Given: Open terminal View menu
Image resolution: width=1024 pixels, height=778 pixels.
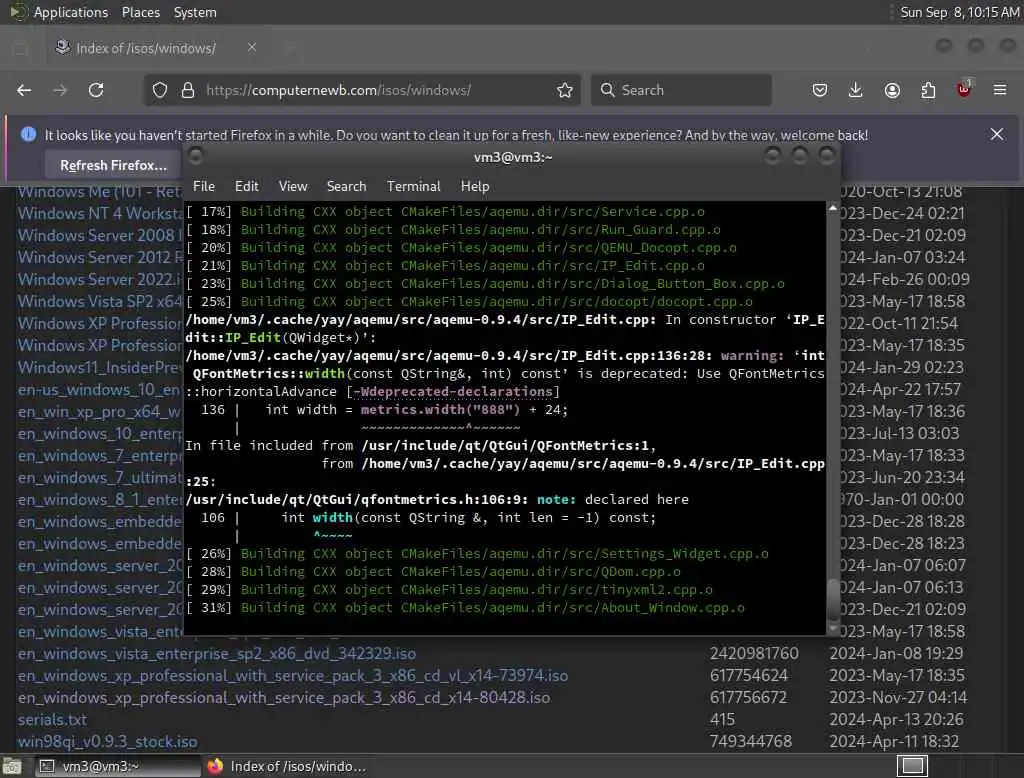Looking at the screenshot, I should pos(293,186).
